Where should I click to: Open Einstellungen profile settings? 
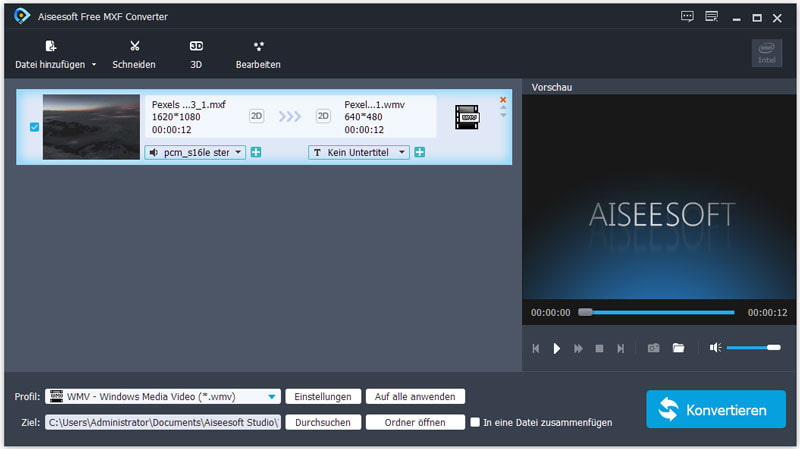click(323, 396)
